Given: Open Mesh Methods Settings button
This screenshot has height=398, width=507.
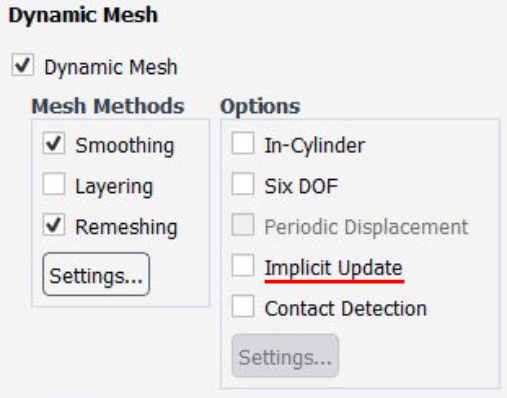Looking at the screenshot, I should click(x=96, y=274).
